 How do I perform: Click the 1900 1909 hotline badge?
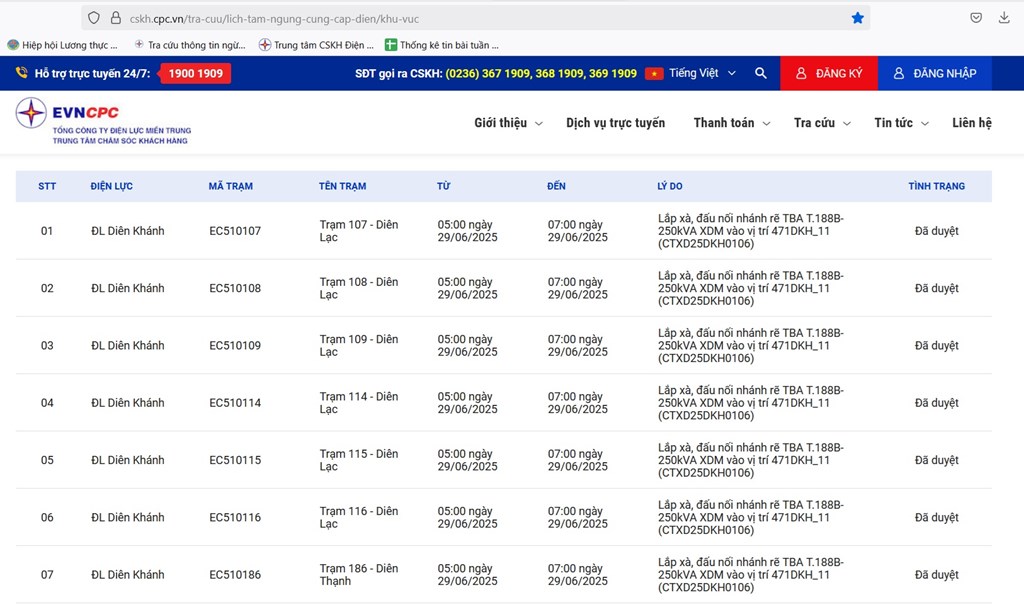point(196,73)
